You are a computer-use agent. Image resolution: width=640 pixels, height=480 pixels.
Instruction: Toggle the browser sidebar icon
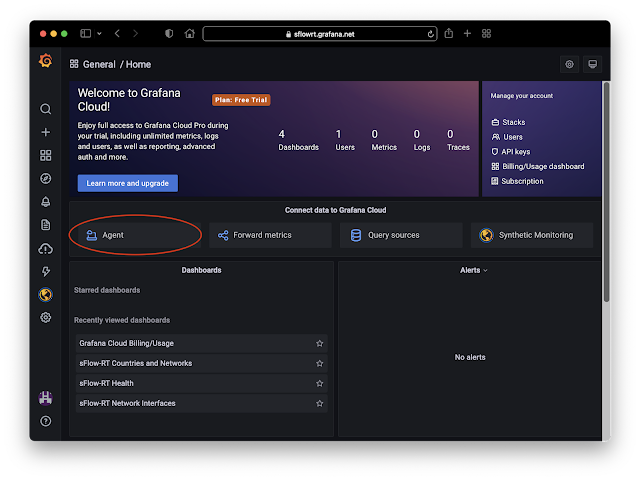85,33
